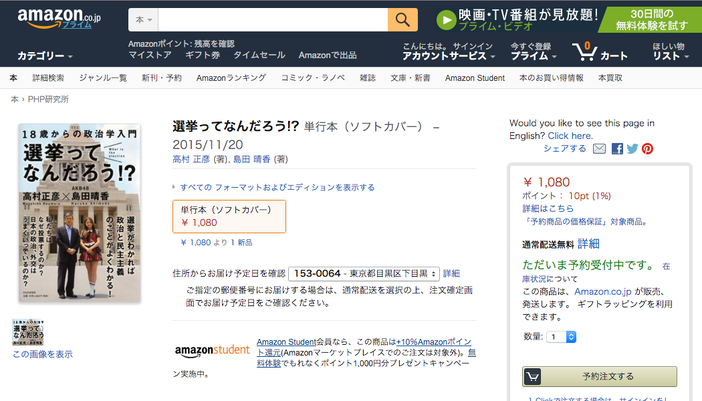Viewport: 702px width, 401px height.
Task: Click the green play icon for Prime Video
Action: pyautogui.click(x=446, y=20)
